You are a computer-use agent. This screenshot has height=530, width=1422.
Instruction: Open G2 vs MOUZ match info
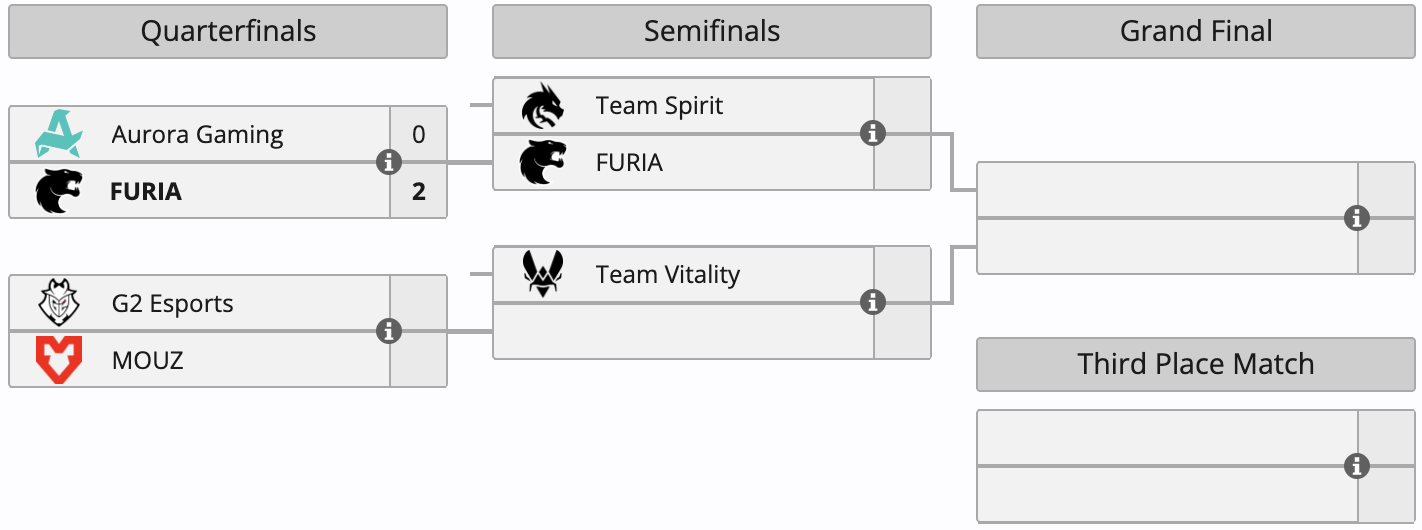389,331
